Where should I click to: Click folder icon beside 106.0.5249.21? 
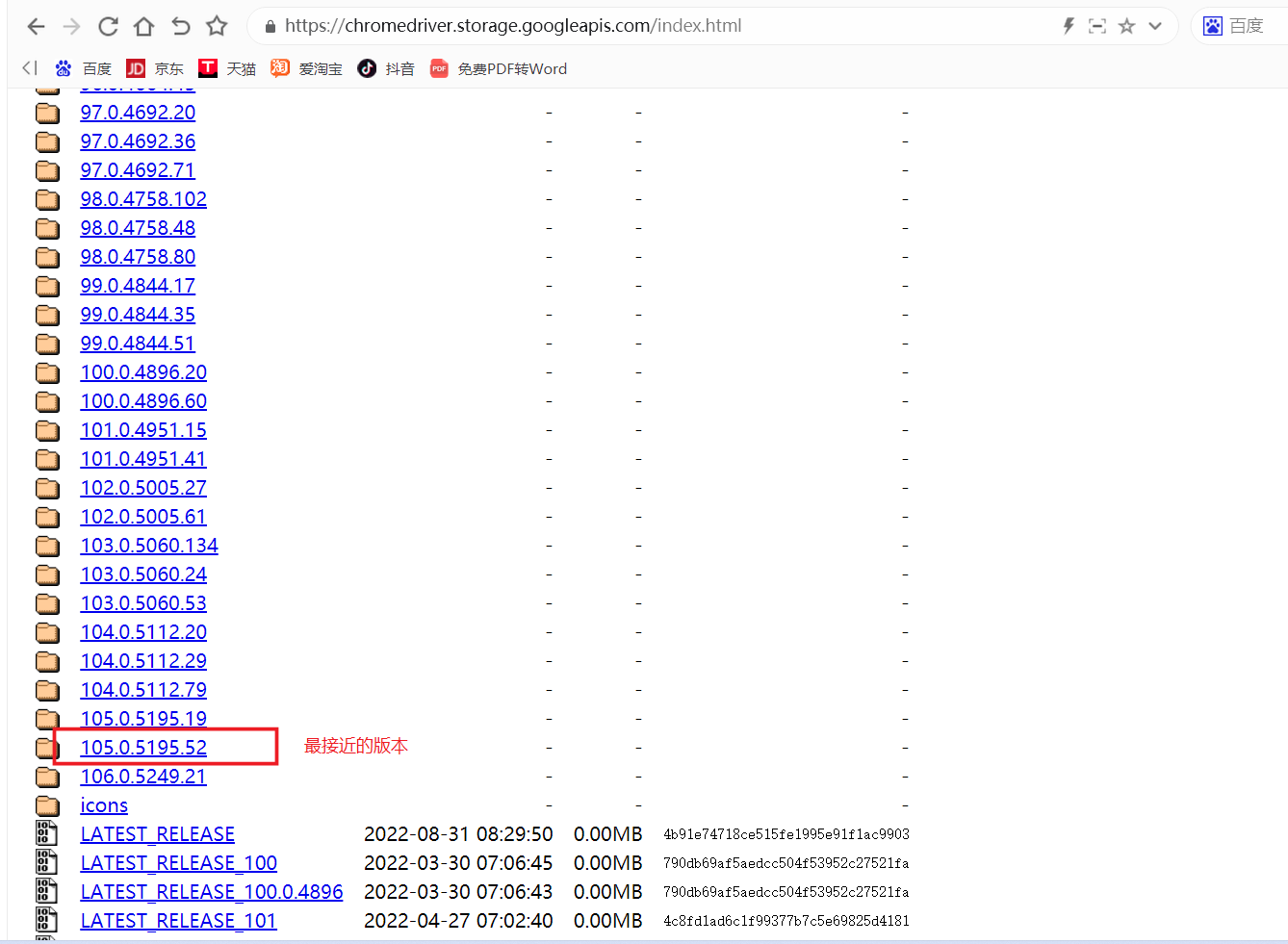tap(47, 777)
